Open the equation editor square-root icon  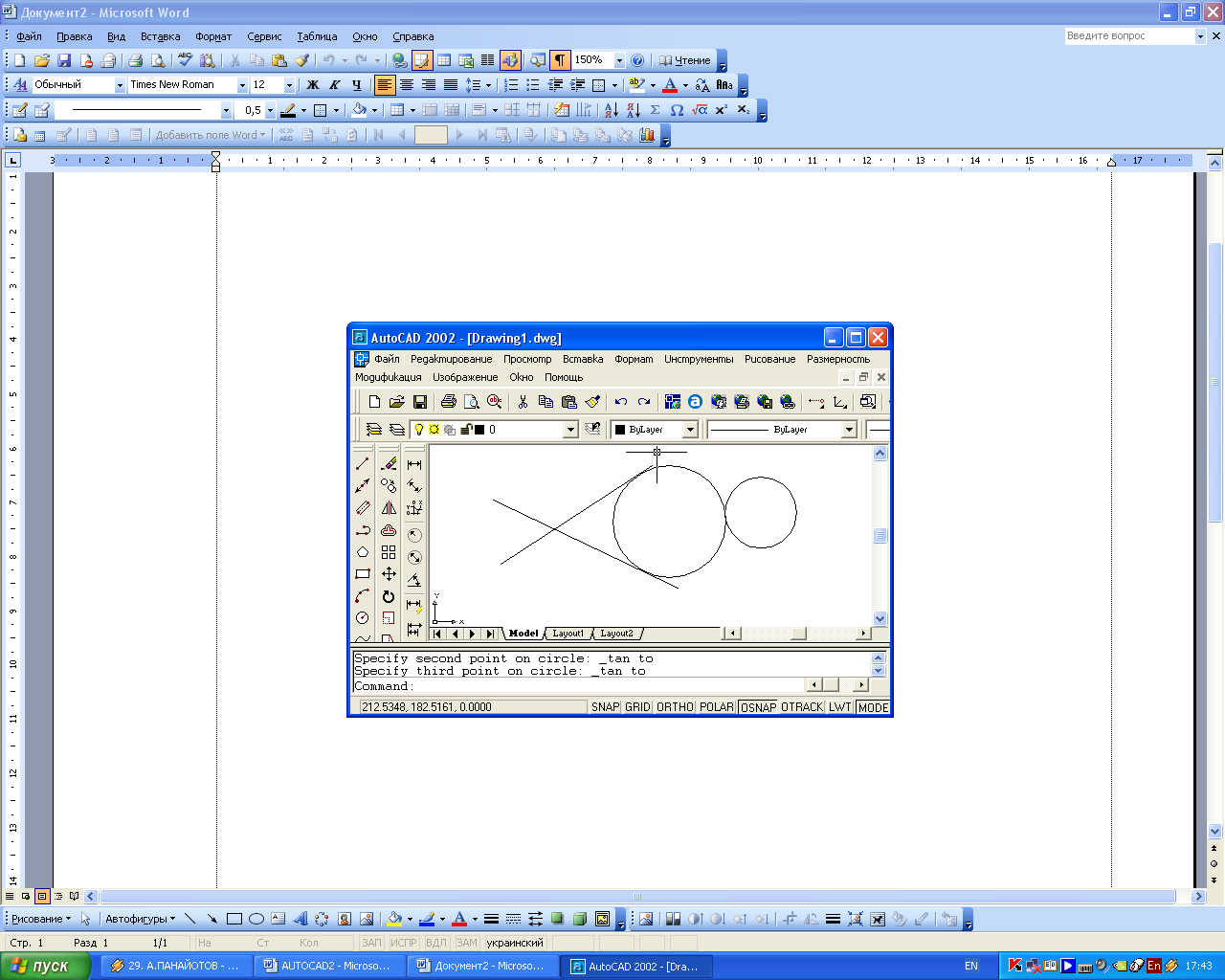coord(700,110)
